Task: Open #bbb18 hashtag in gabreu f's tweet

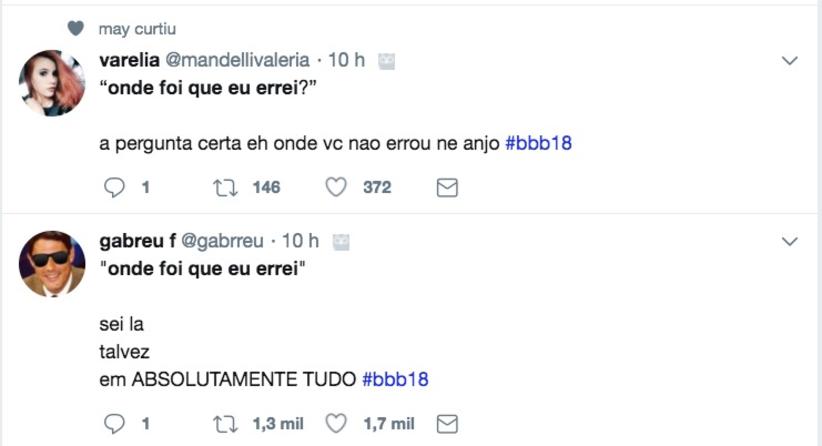Action: [x=394, y=379]
